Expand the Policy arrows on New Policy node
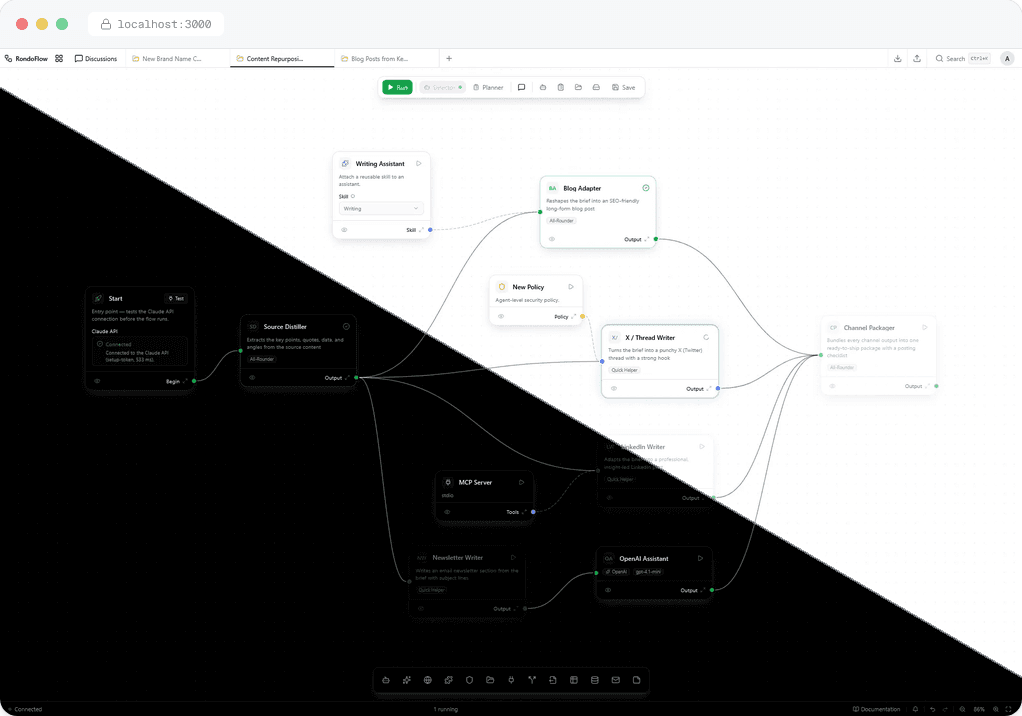This screenshot has width=1022, height=716. 574,317
